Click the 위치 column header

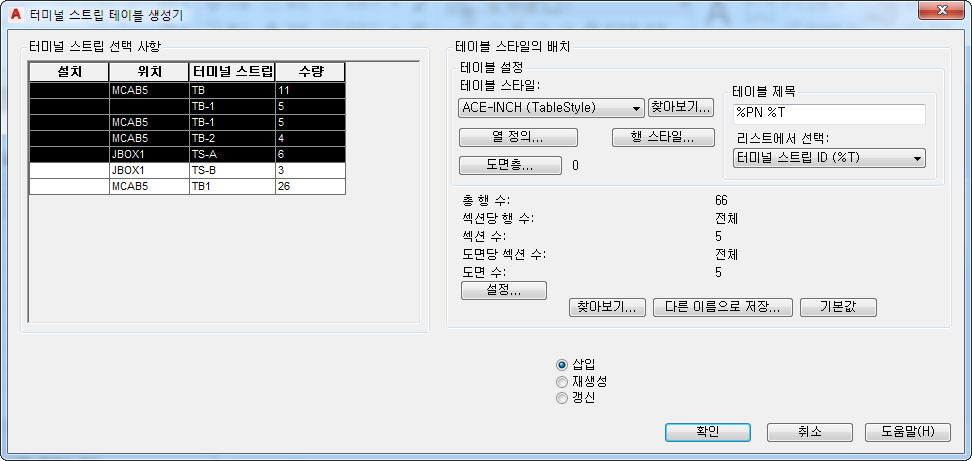pos(149,72)
